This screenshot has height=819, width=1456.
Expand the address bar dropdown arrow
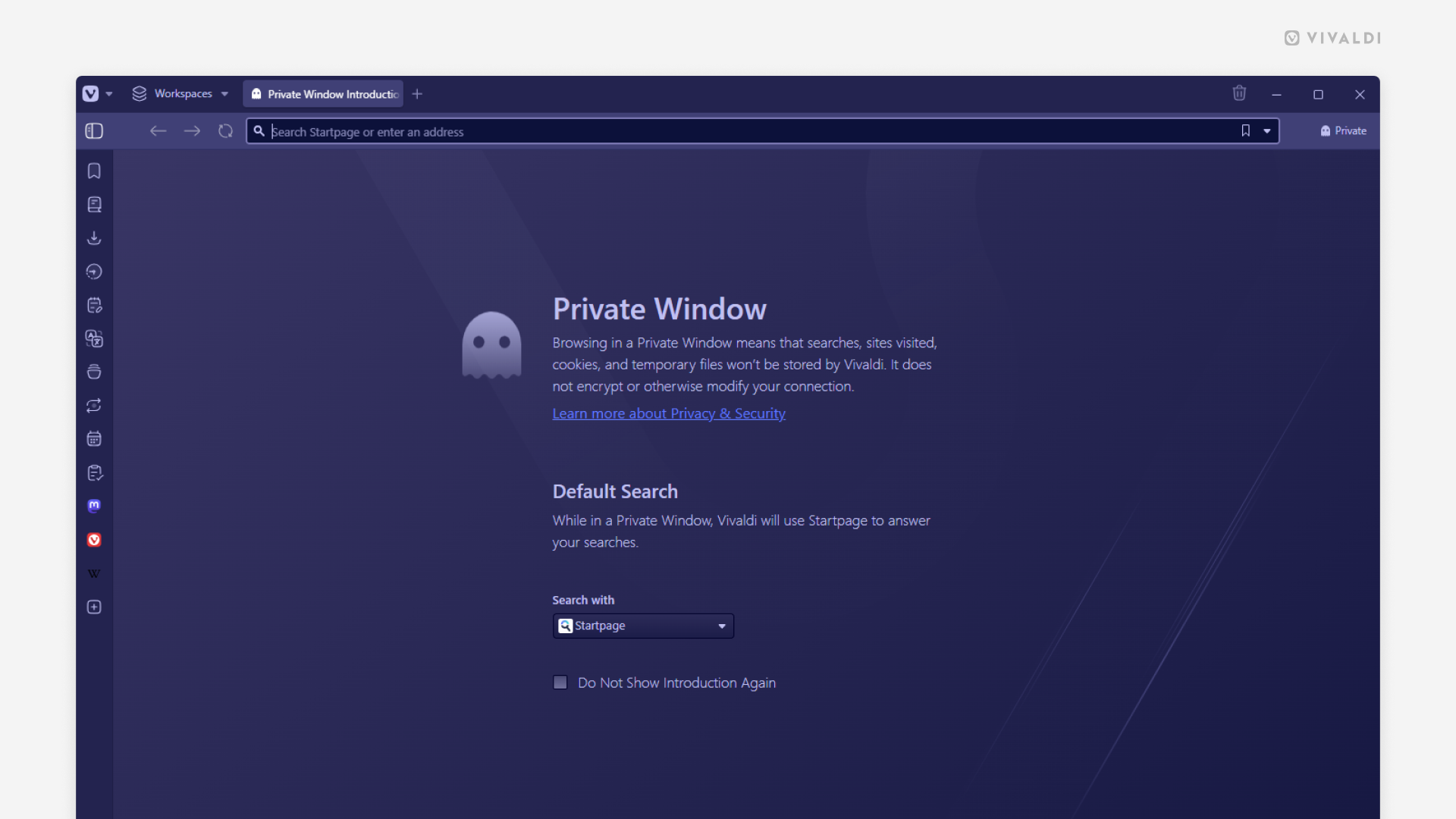pos(1267,131)
